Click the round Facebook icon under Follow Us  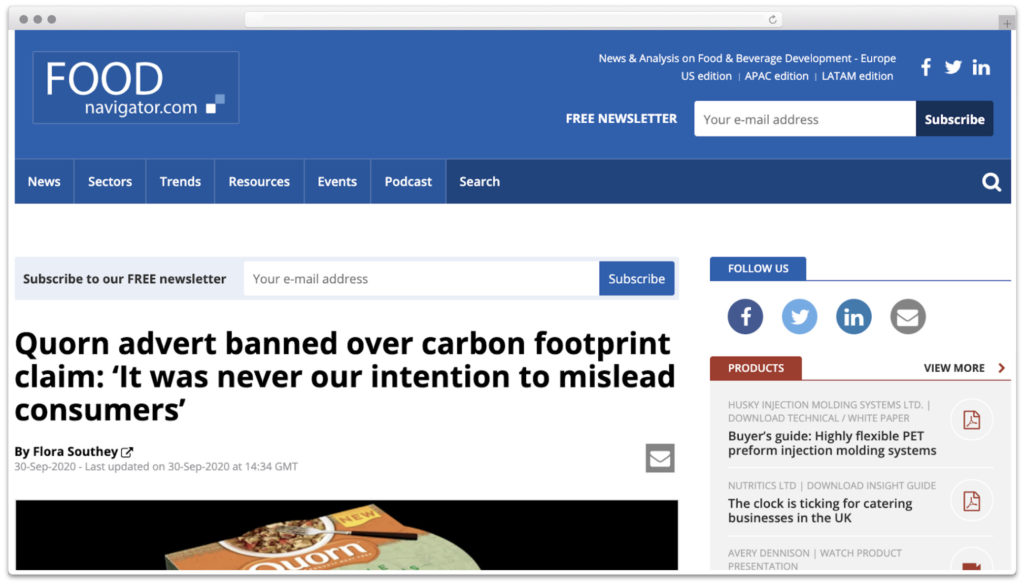click(745, 317)
